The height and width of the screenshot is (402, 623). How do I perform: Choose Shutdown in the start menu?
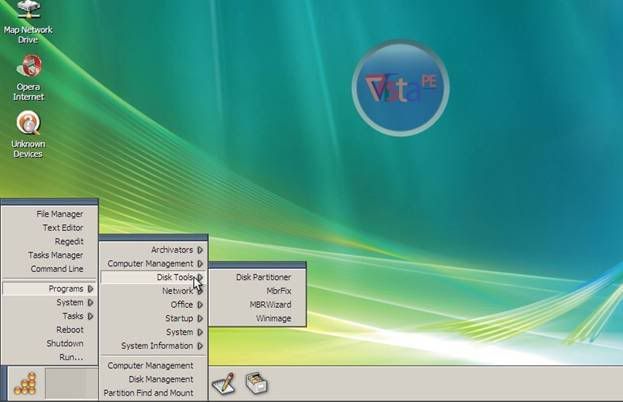pyautogui.click(x=49, y=343)
